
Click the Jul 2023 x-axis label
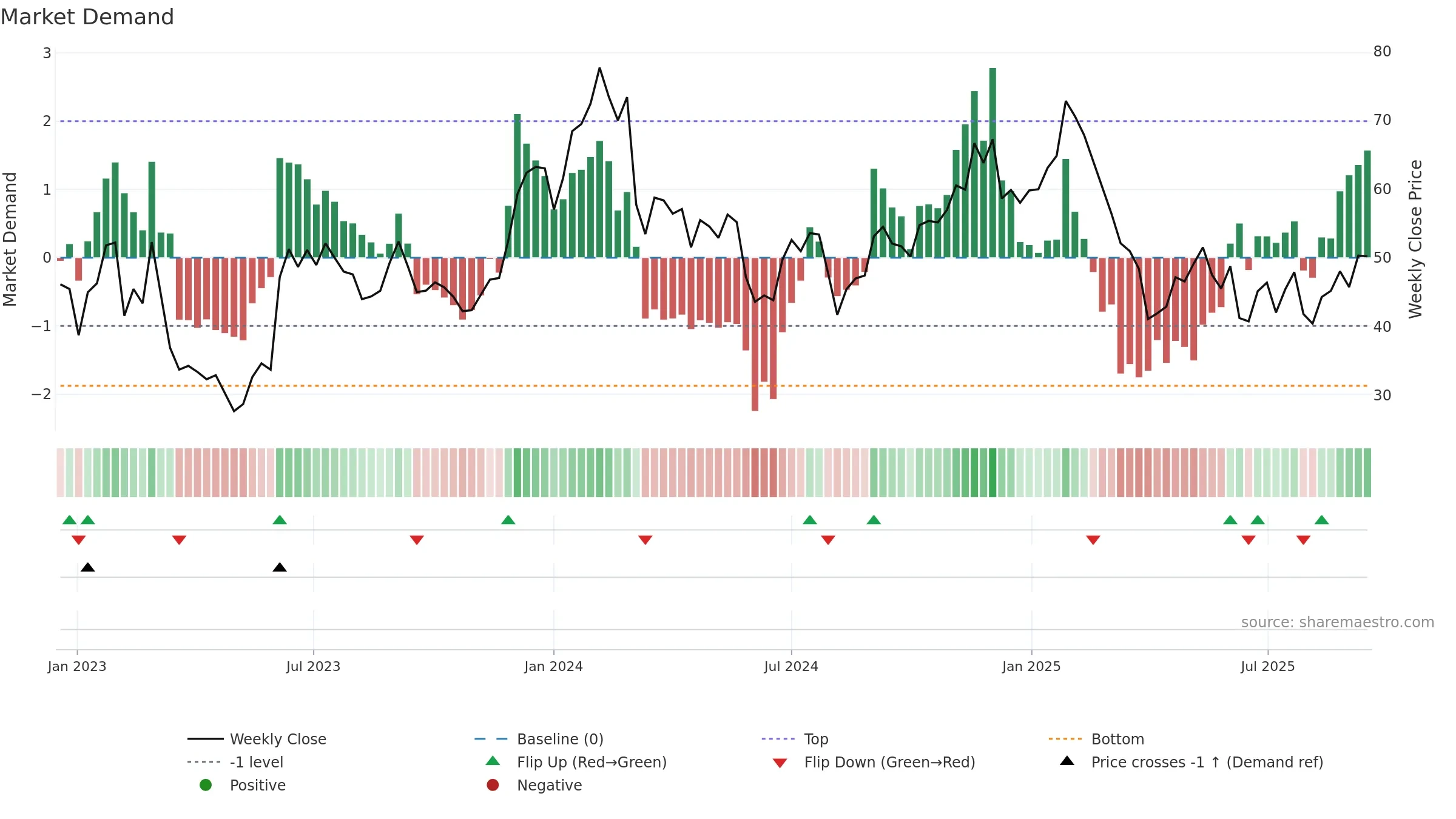(x=314, y=667)
